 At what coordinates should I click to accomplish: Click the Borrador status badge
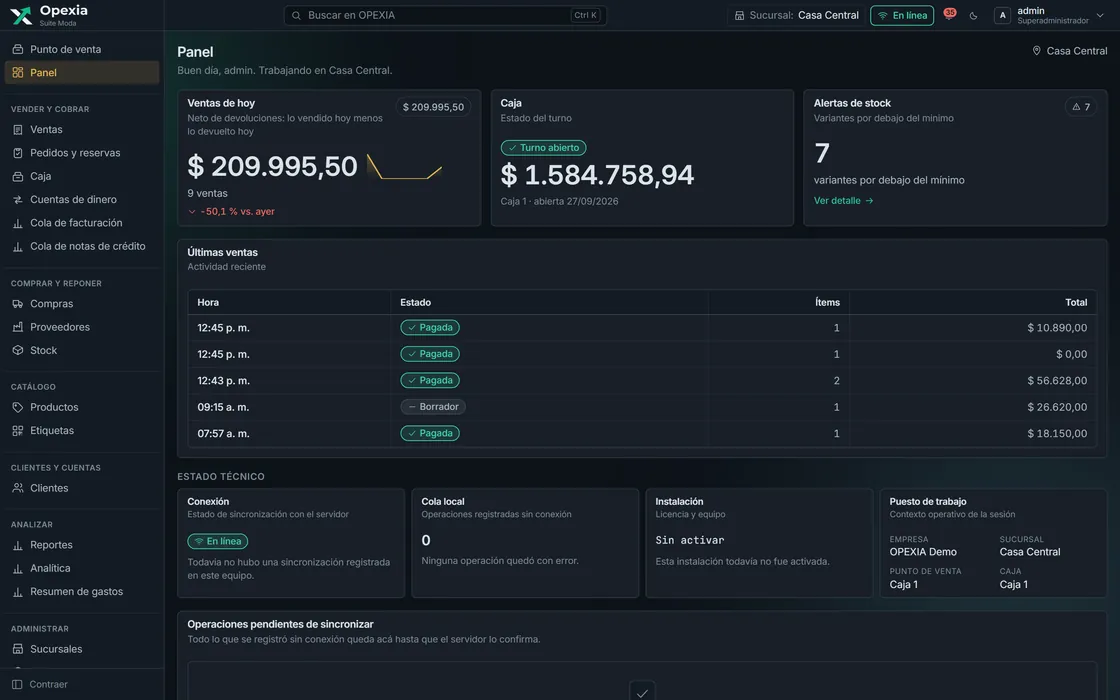point(433,407)
